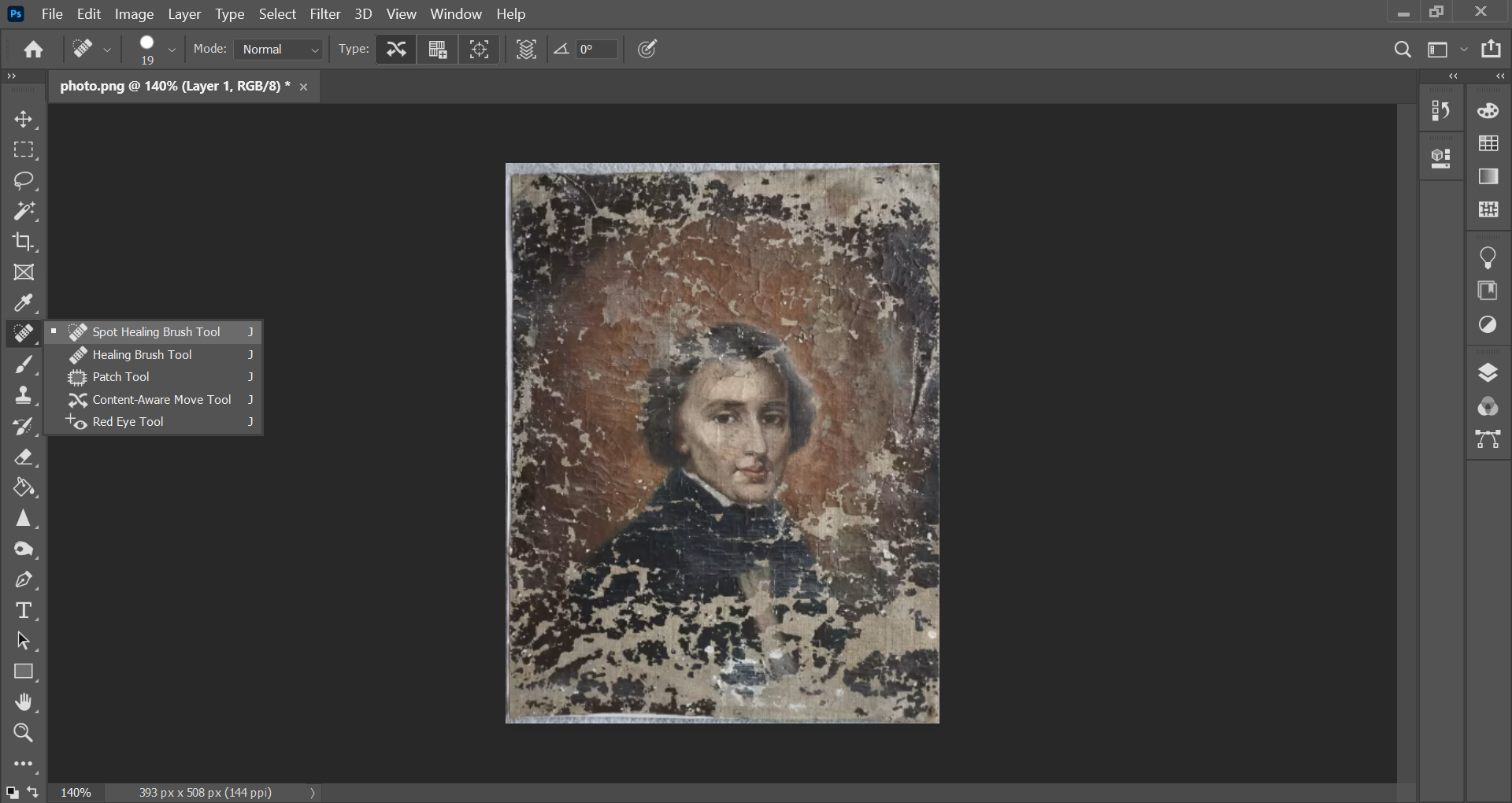Viewport: 1512px width, 803px height.
Task: Select the Eraser tool
Action: [x=24, y=457]
